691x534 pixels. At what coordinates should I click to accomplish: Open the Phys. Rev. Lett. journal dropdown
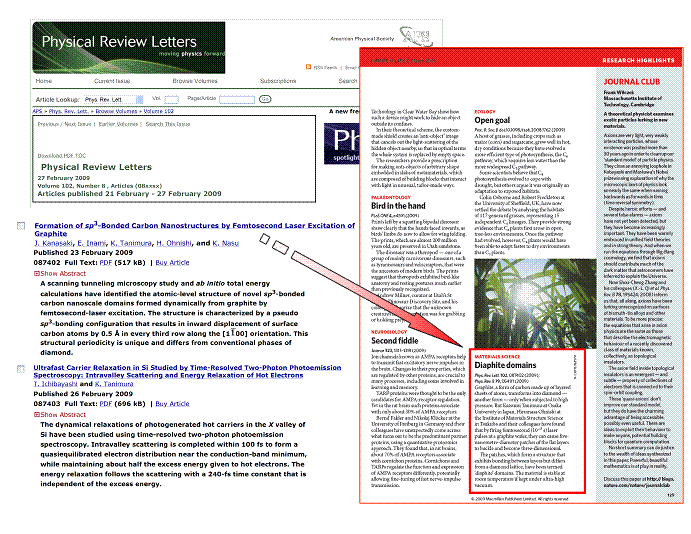pyautogui.click(x=113, y=100)
